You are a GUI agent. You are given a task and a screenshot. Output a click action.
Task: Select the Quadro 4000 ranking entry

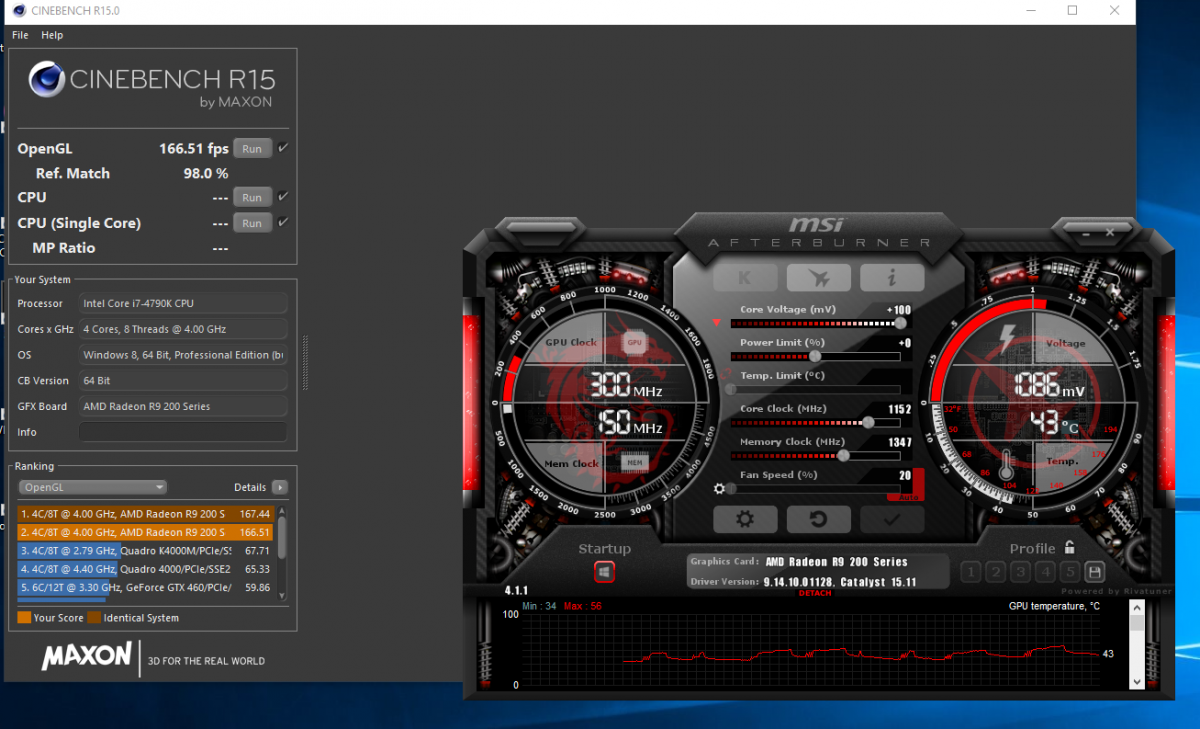tap(145, 569)
